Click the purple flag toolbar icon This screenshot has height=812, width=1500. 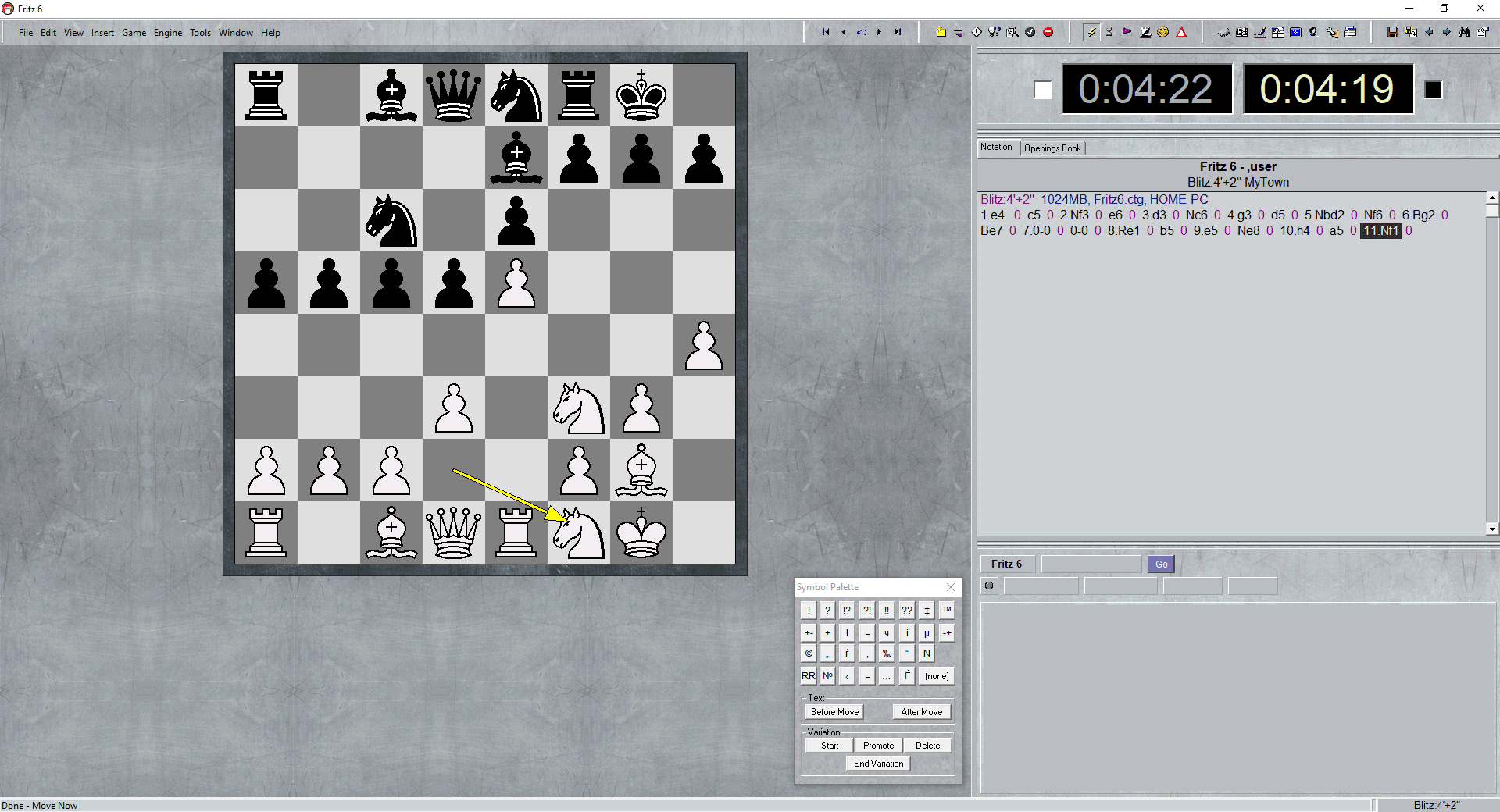1127,32
